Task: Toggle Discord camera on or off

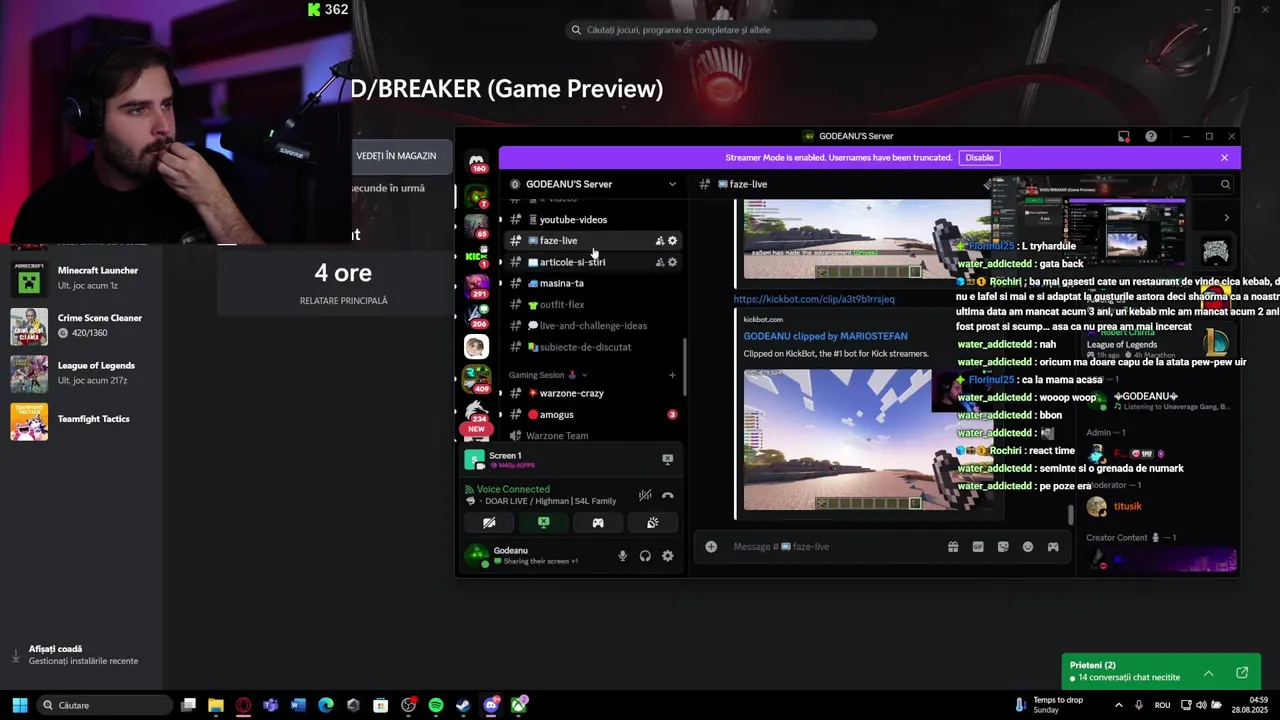Action: [489, 522]
